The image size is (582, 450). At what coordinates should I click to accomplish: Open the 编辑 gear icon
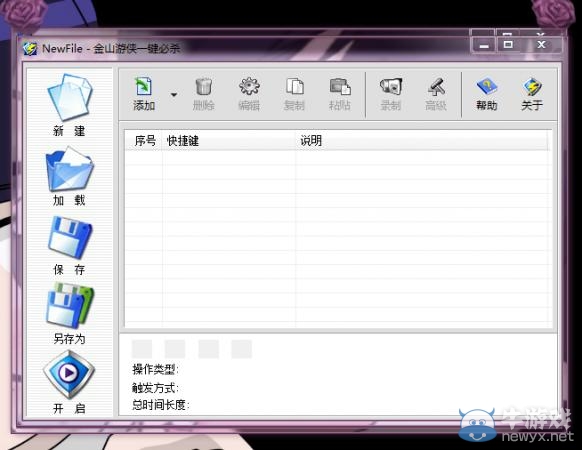click(x=249, y=86)
